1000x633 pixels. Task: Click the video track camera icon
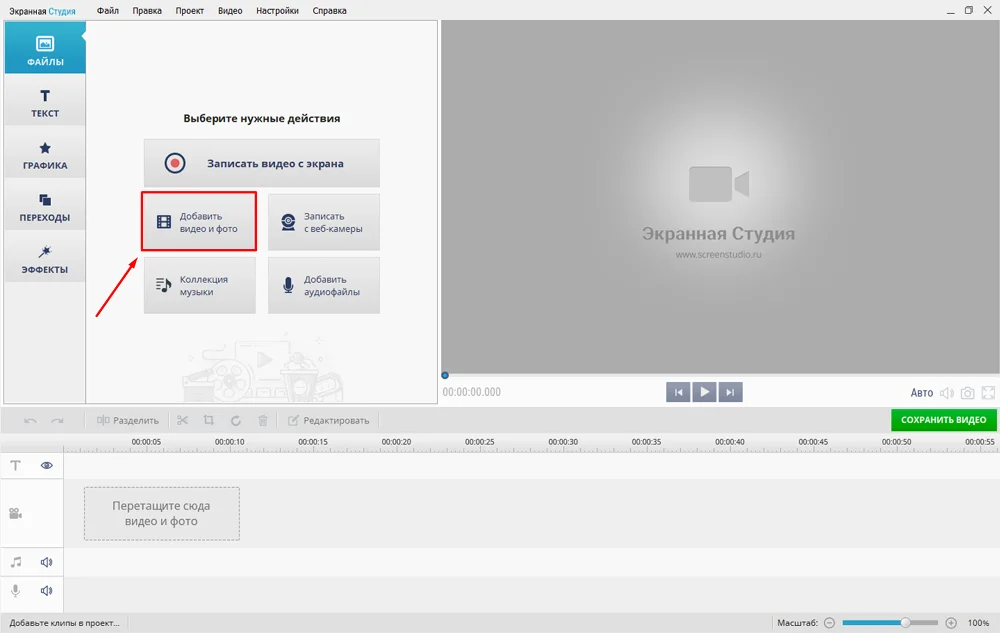point(16,514)
